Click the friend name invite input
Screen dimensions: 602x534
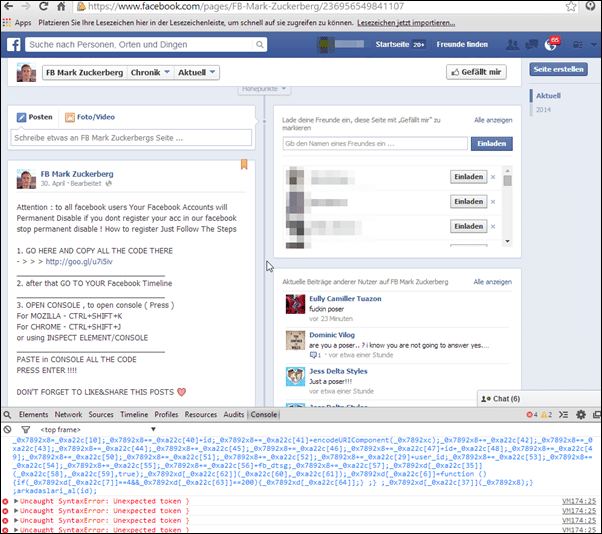(375, 144)
